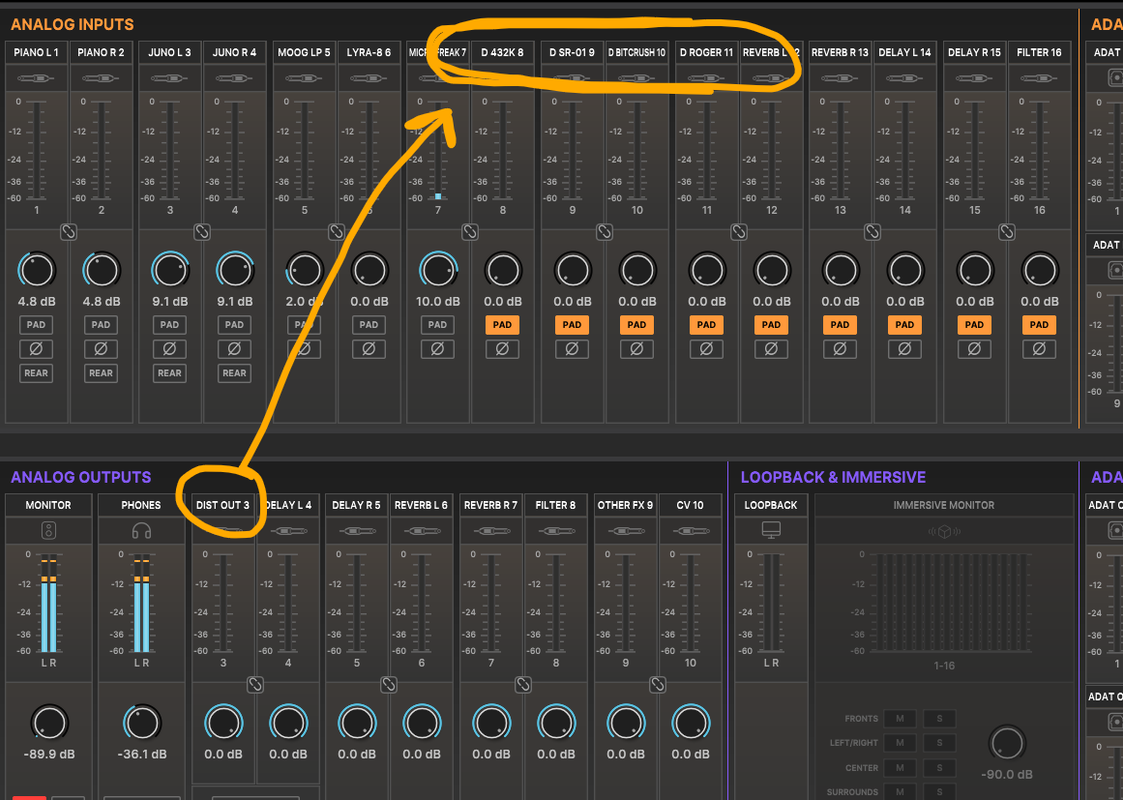Click the computer icon under LOOPBACK
This screenshot has width=1123, height=800.
coord(771,530)
